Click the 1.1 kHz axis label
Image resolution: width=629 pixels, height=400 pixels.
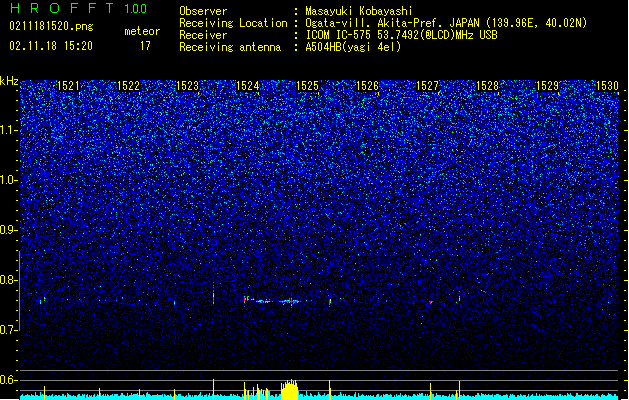tap(8, 131)
